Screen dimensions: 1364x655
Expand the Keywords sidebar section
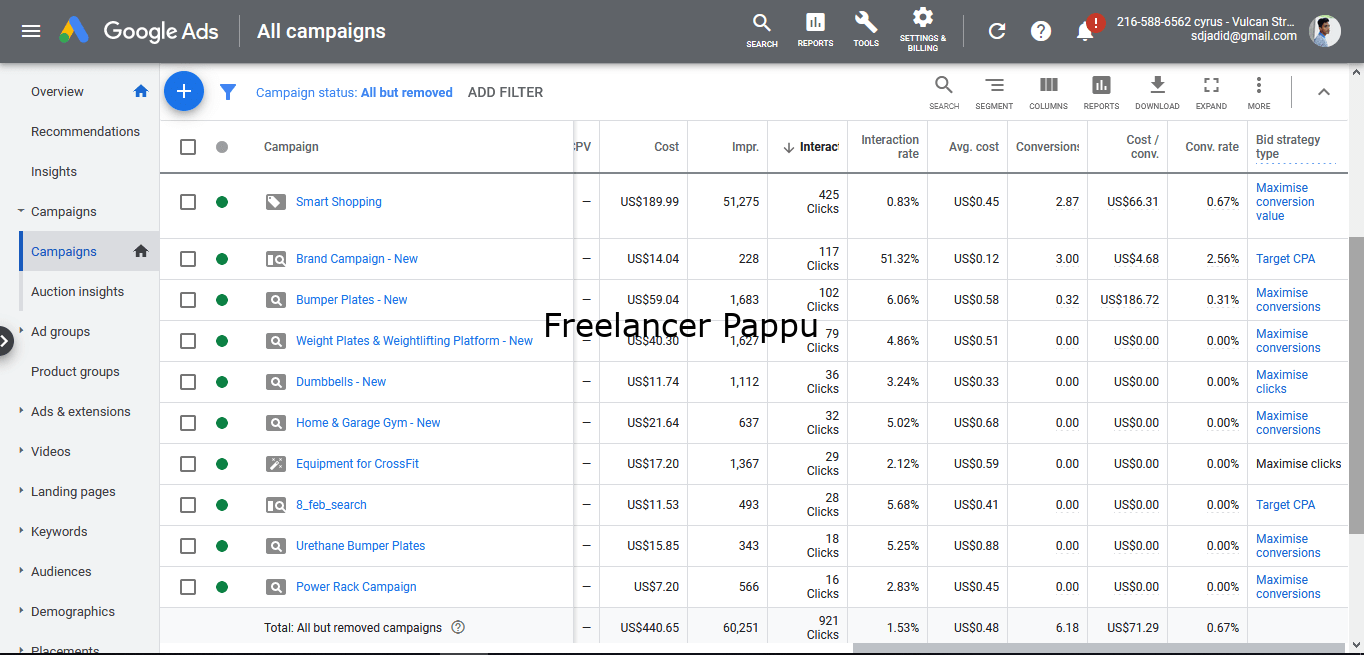click(x=21, y=531)
